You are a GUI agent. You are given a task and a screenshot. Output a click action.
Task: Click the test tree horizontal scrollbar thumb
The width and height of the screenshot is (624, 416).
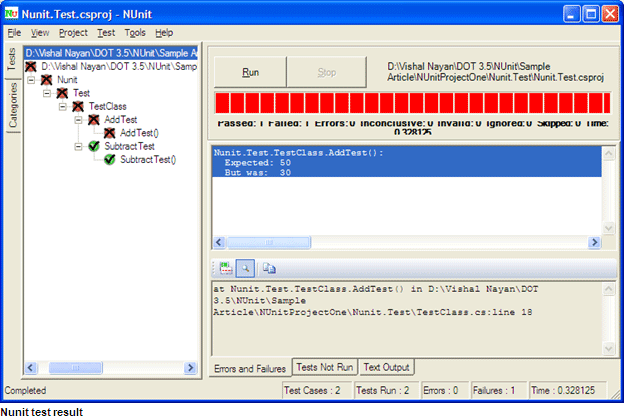[x=76, y=367]
